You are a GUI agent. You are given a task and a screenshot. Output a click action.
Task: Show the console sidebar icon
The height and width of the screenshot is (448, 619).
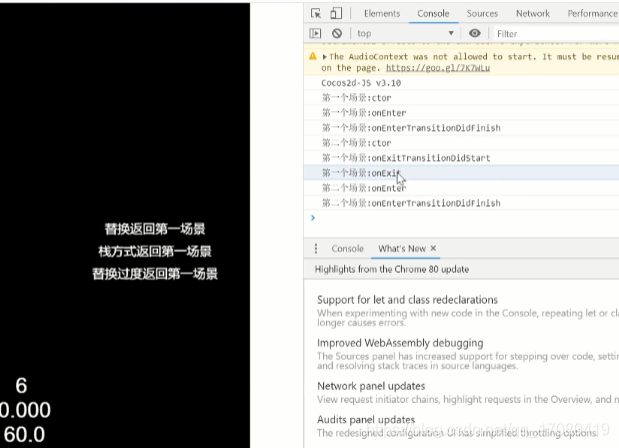[315, 34]
